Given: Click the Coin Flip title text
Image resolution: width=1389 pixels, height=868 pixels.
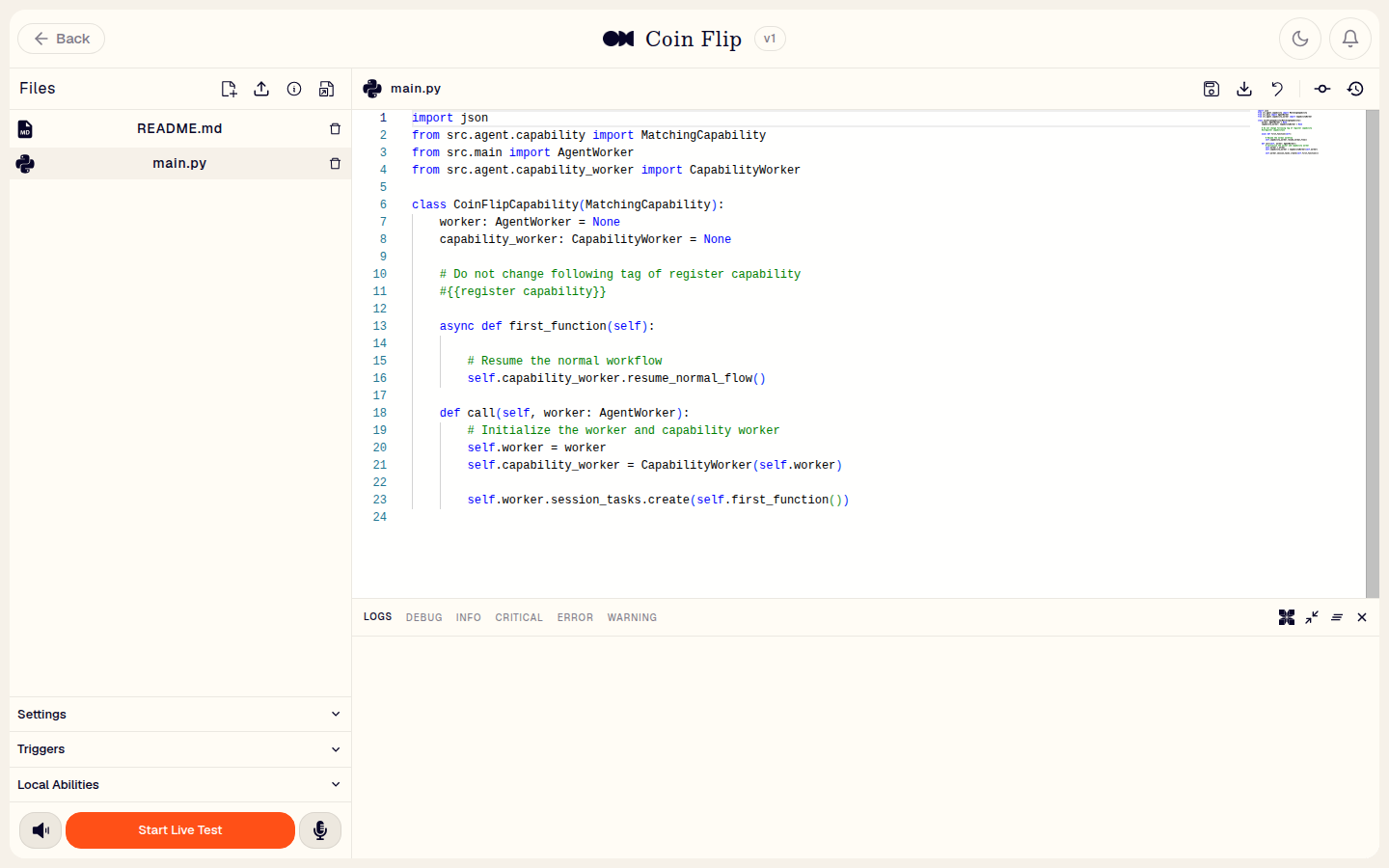Looking at the screenshot, I should pos(694,39).
